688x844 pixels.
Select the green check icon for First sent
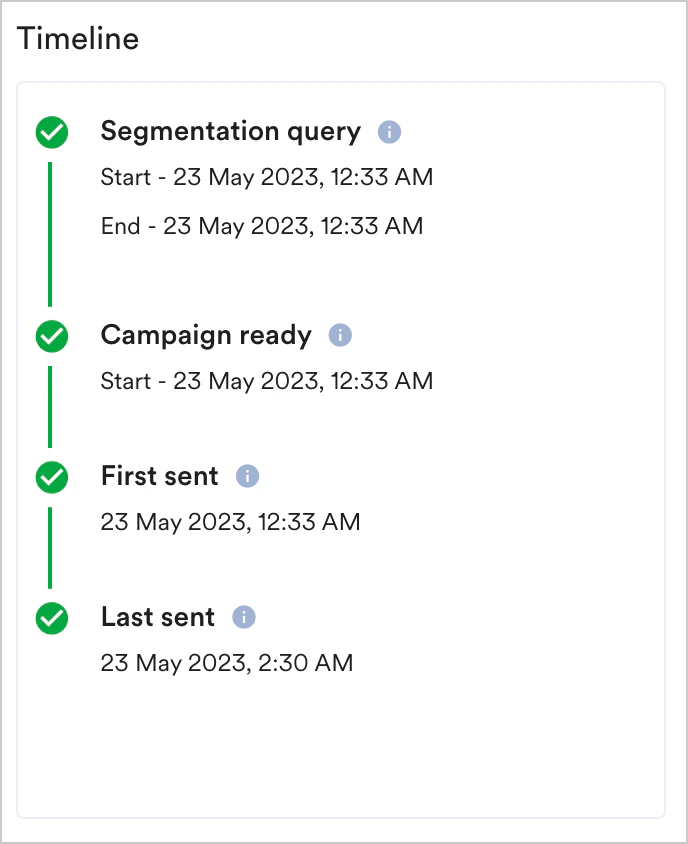click(51, 477)
